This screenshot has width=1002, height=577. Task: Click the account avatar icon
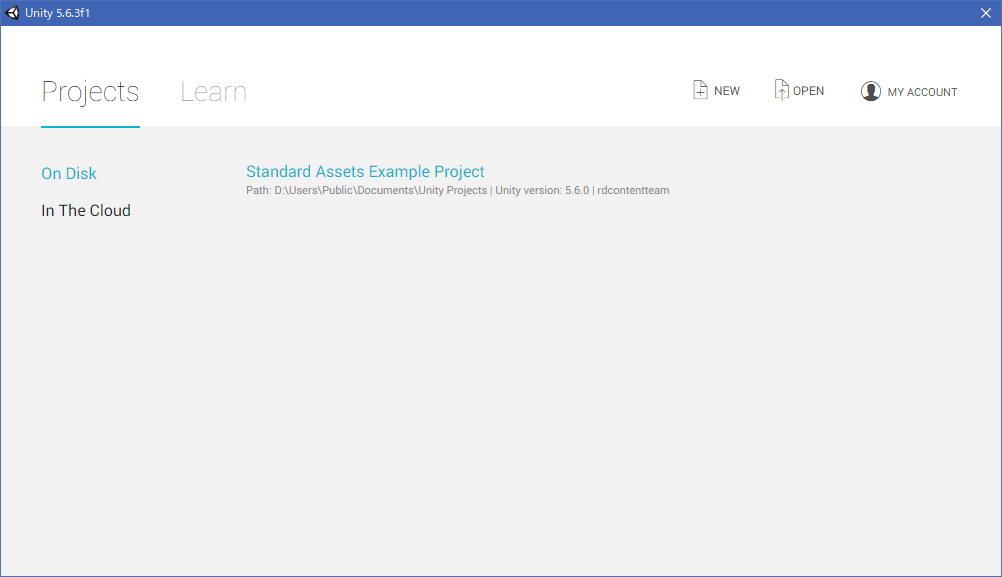point(870,91)
